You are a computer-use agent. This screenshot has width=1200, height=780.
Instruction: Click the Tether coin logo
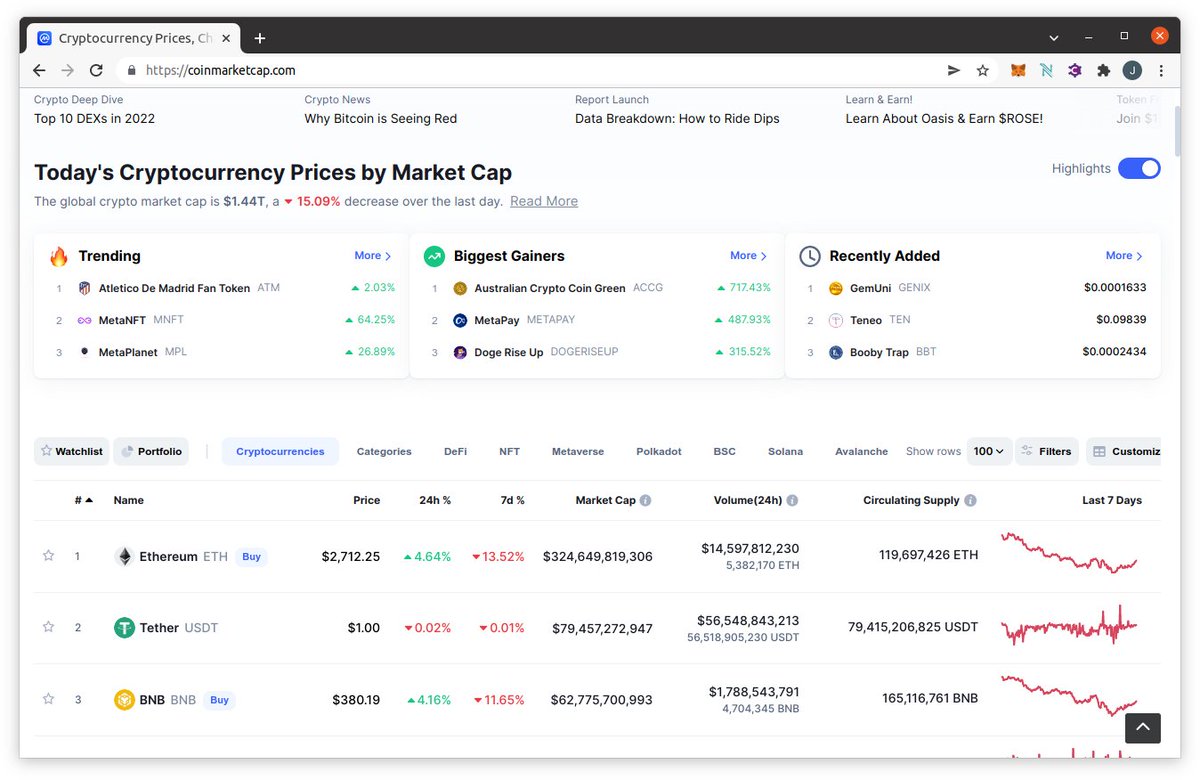(x=123, y=627)
